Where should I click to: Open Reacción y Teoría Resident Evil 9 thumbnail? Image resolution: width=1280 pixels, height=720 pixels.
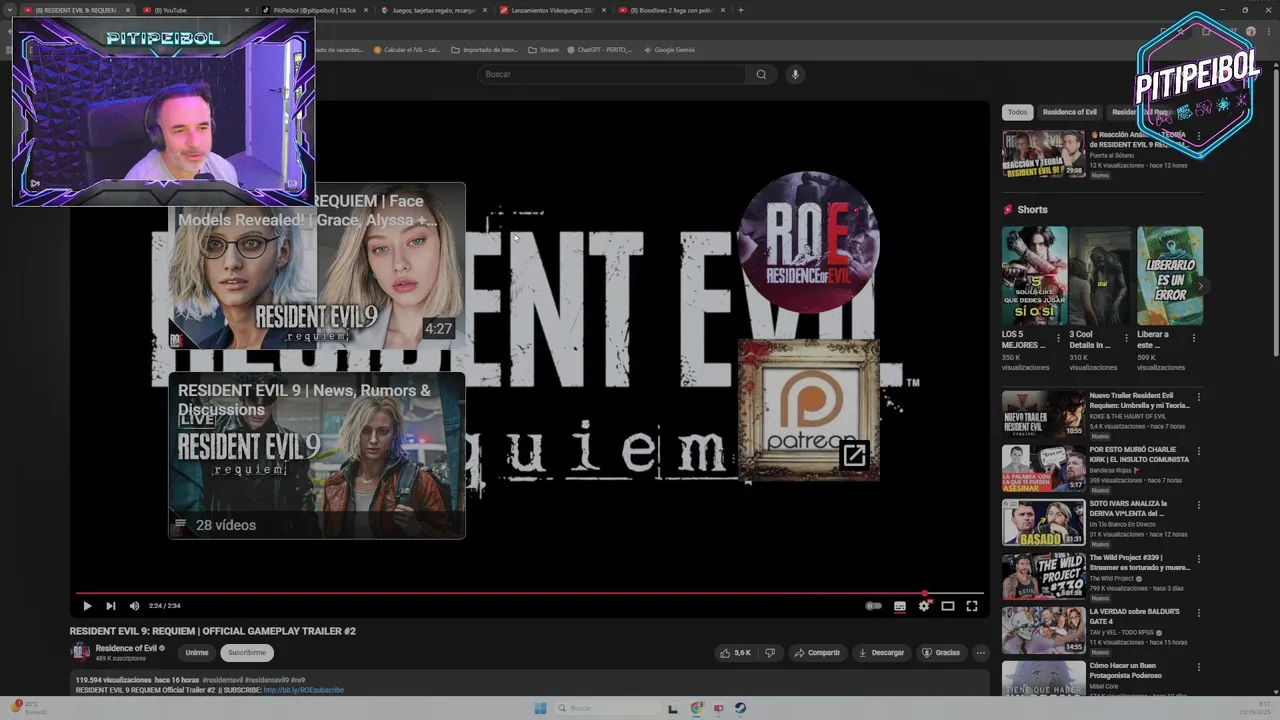pyautogui.click(x=1043, y=153)
